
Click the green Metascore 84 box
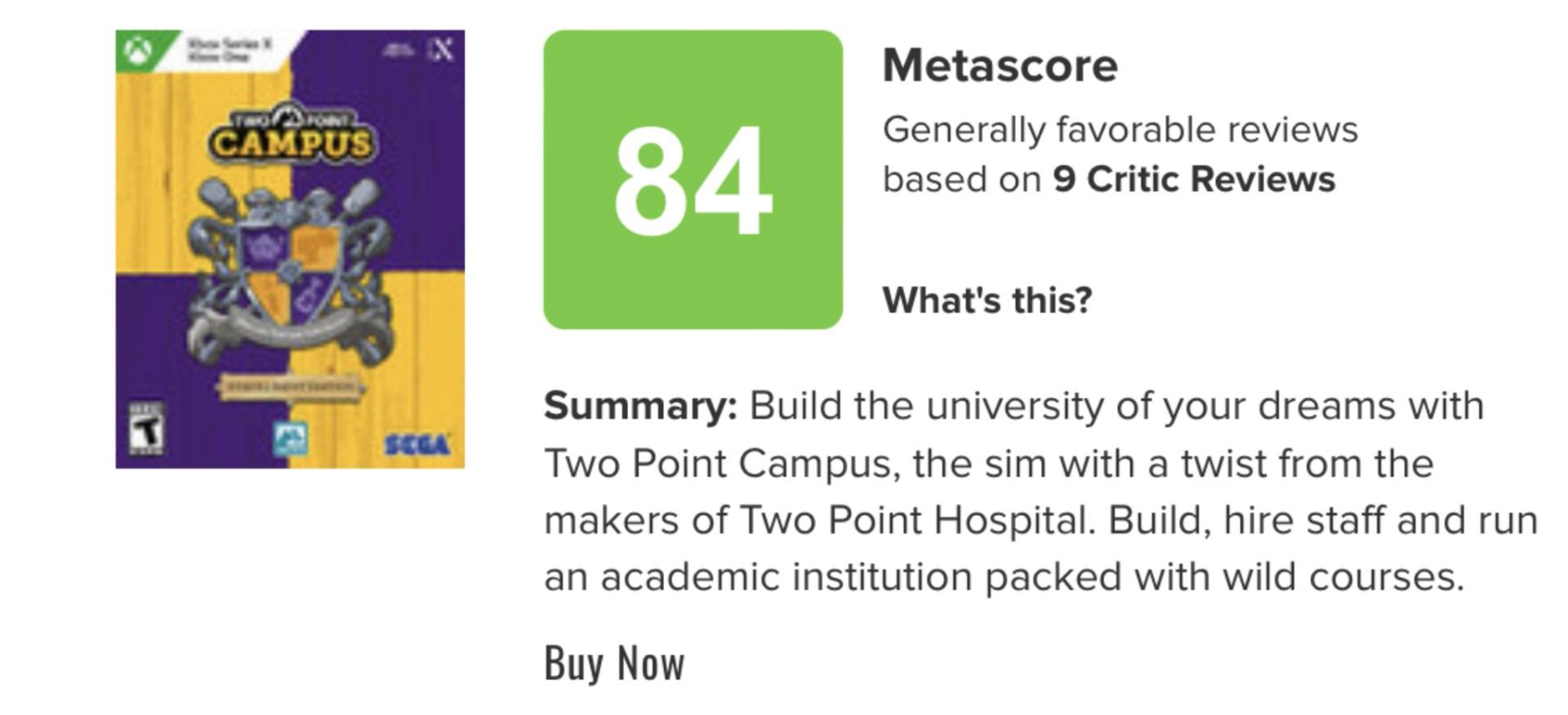click(693, 180)
